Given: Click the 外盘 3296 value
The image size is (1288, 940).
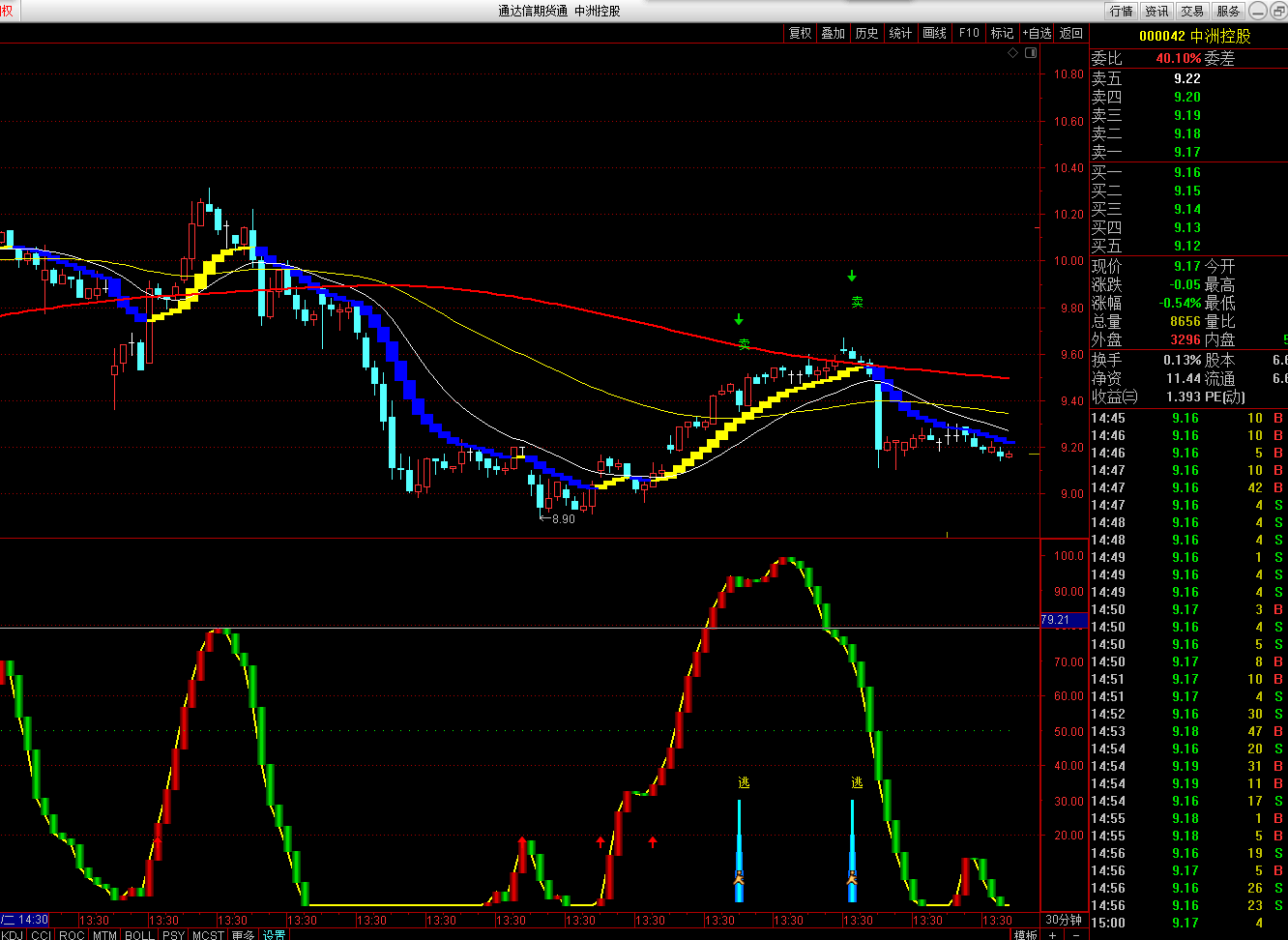Looking at the screenshot, I should (1186, 339).
